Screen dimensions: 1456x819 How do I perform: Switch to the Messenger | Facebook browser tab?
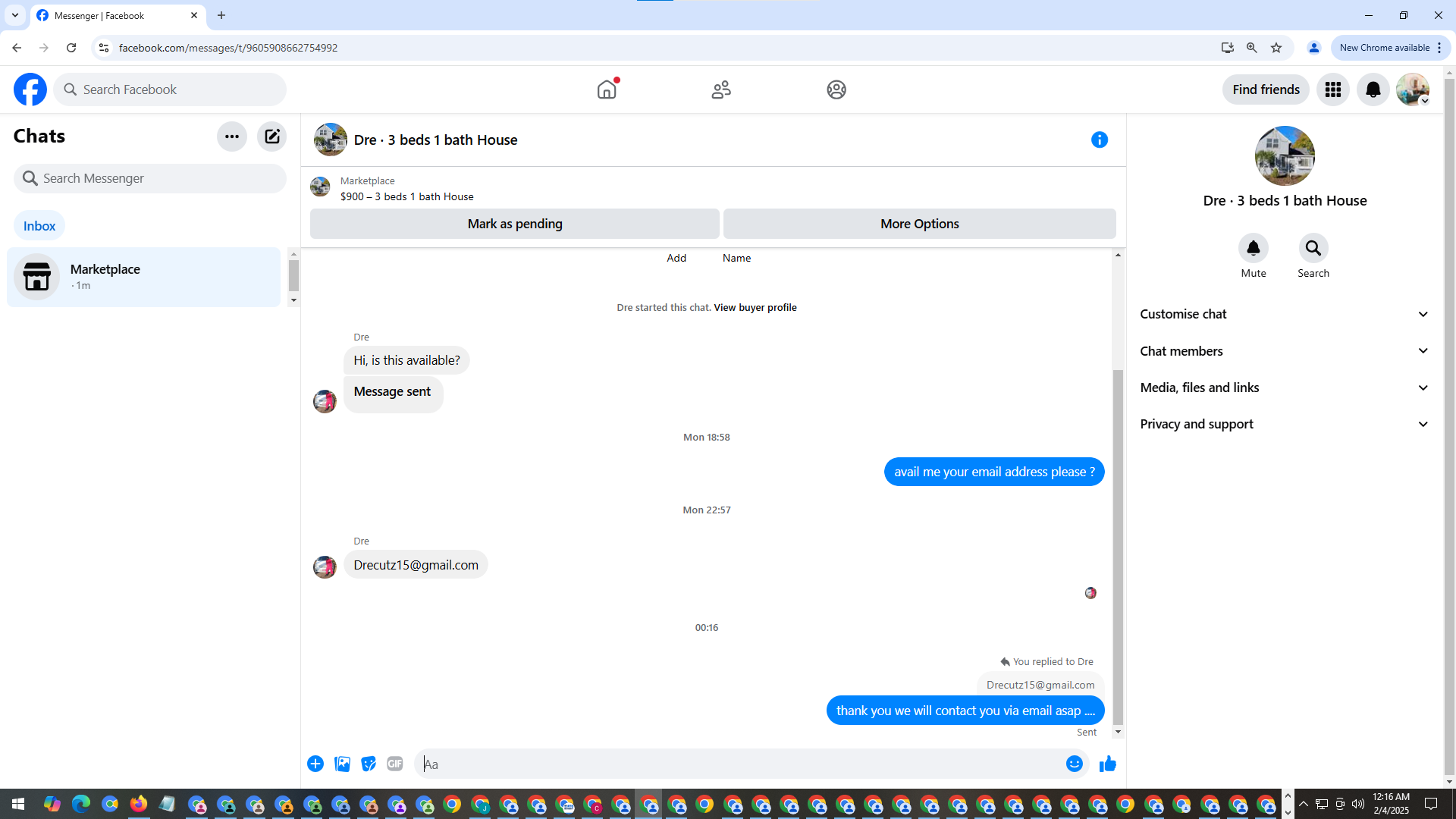118,15
